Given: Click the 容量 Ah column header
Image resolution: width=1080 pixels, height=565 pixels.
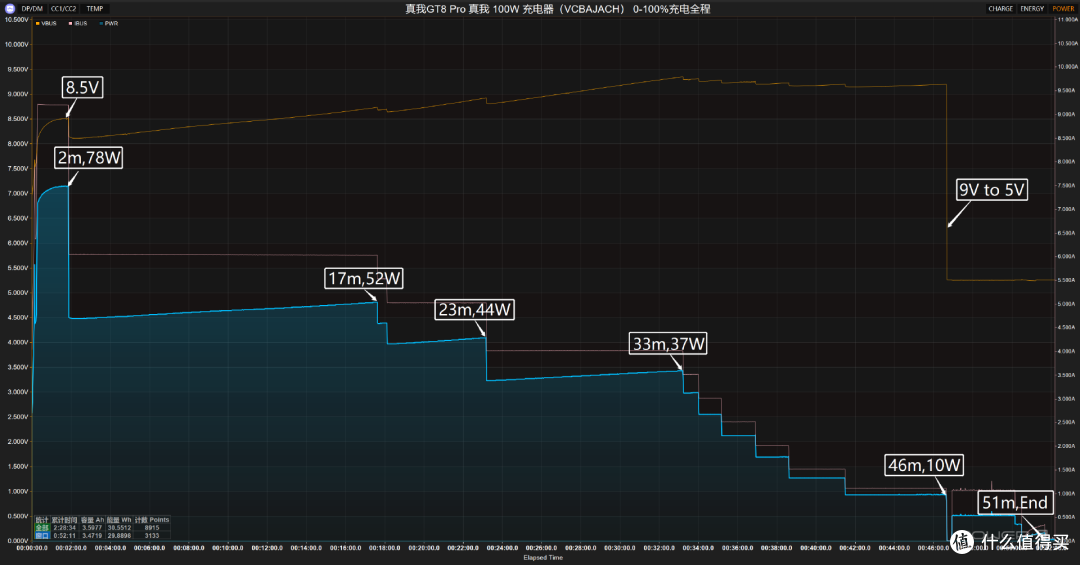Looking at the screenshot, I should [92, 520].
